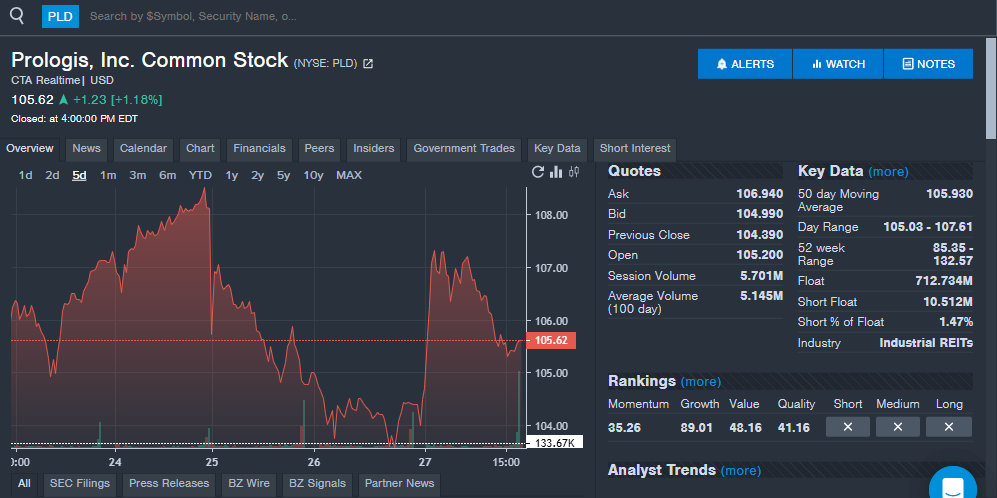Viewport: 997px width, 498px height.
Task: Click the PLD ticker tag
Action: tap(60, 16)
